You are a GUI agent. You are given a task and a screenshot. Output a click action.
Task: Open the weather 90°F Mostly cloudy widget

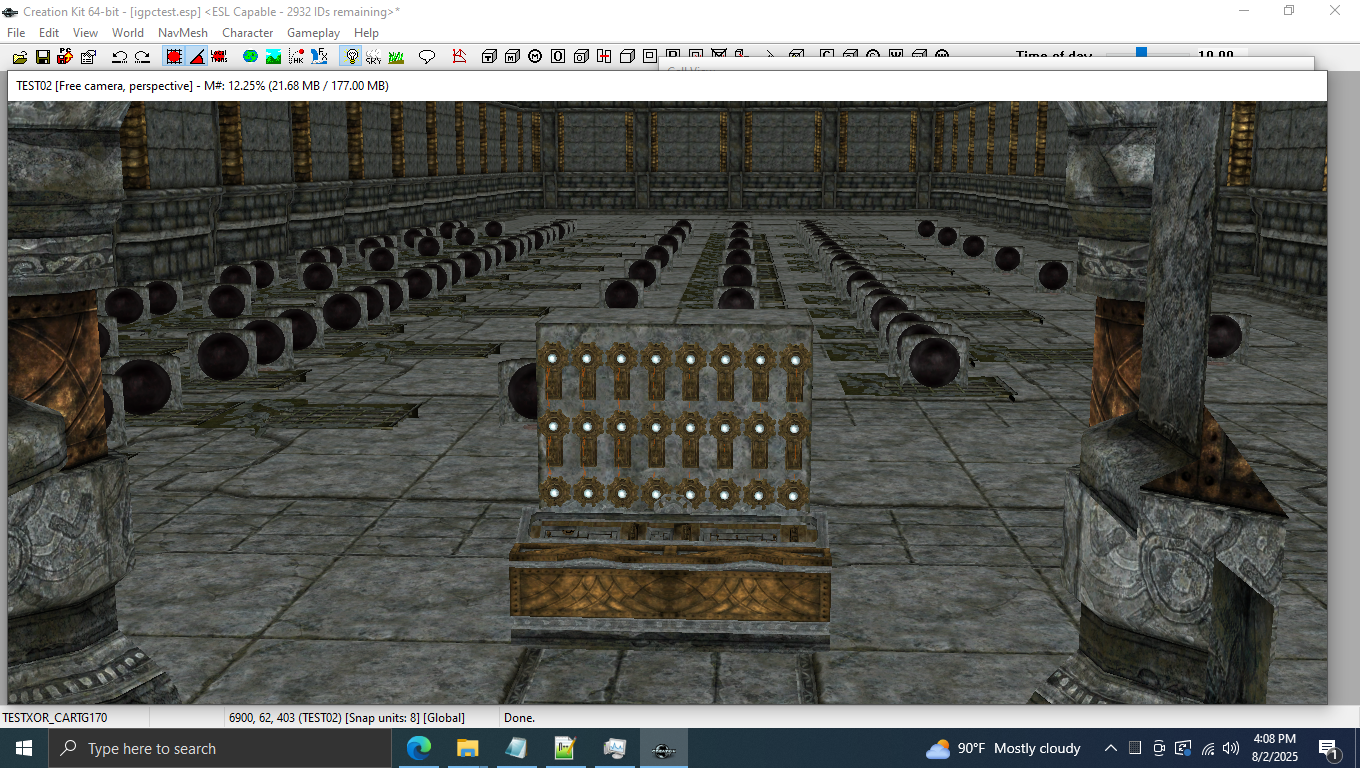1003,748
